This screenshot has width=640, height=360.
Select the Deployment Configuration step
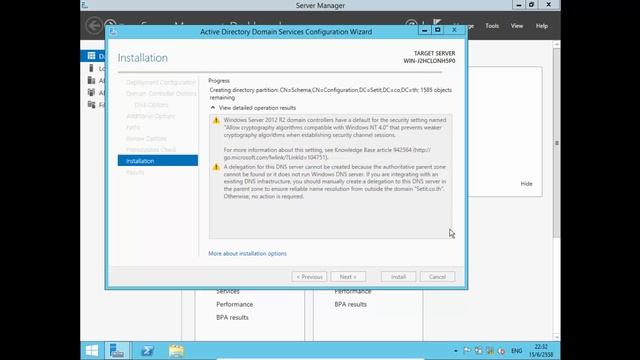click(x=161, y=82)
